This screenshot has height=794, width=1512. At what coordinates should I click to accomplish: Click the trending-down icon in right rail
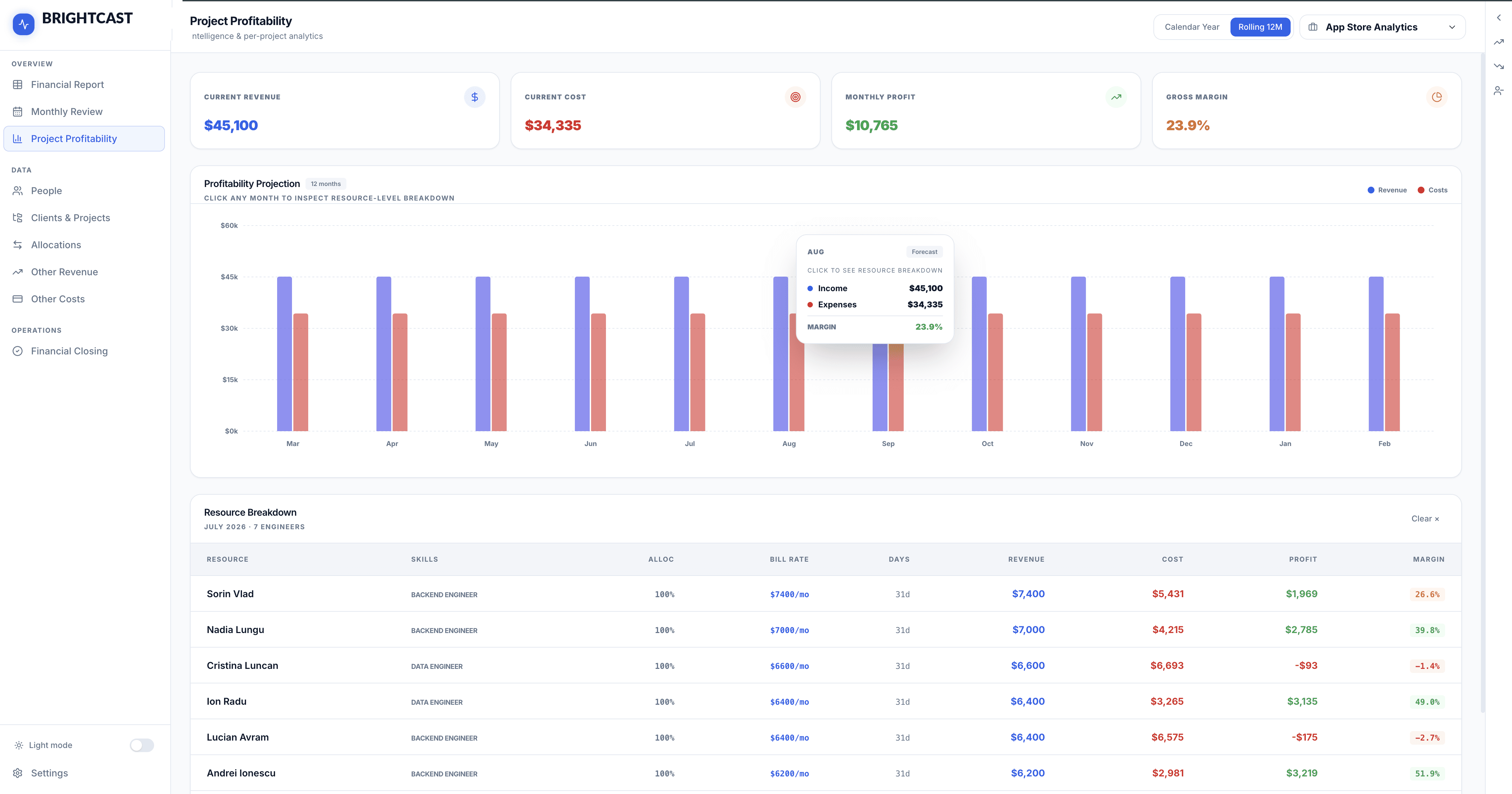1498,66
